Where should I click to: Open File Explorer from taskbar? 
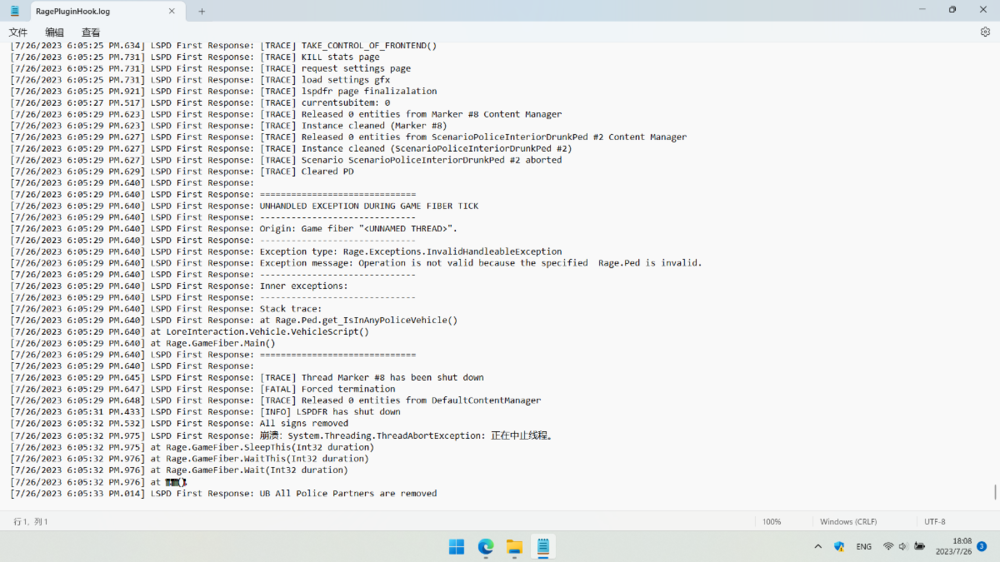[x=514, y=546]
